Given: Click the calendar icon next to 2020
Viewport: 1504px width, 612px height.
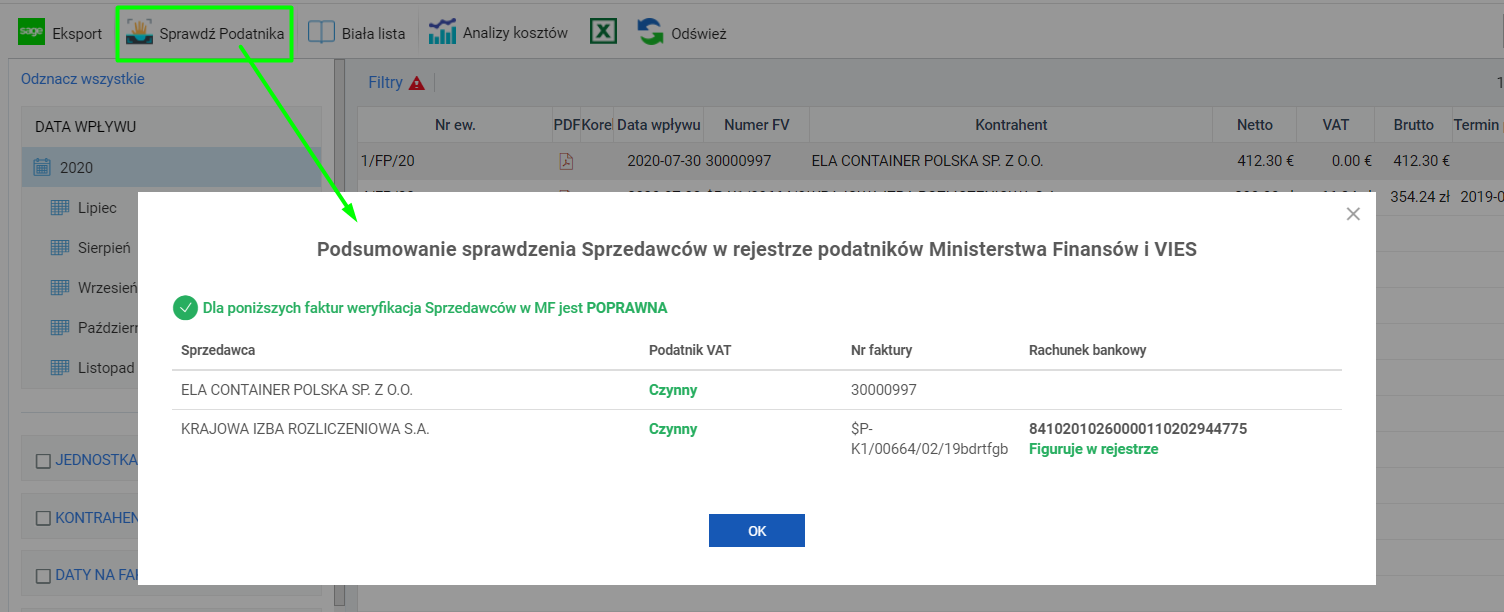Looking at the screenshot, I should click(x=42, y=168).
